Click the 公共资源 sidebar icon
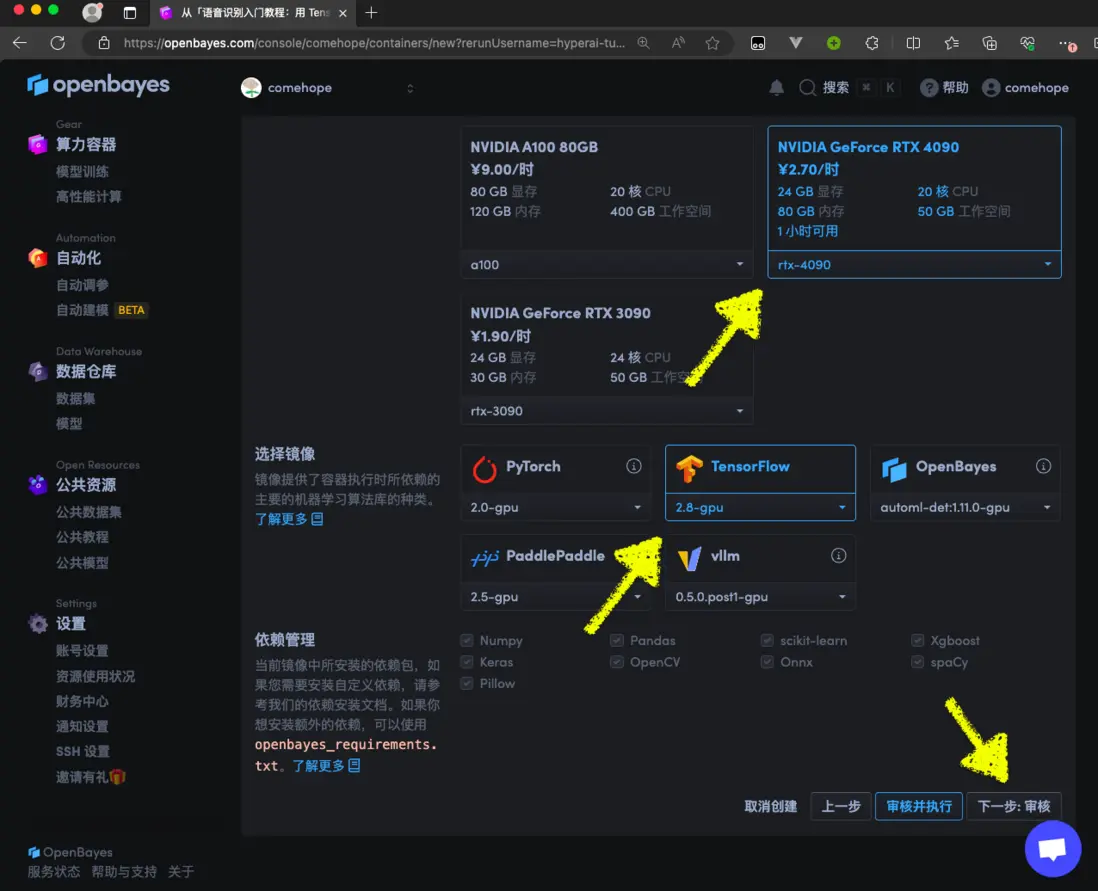 click(38, 485)
